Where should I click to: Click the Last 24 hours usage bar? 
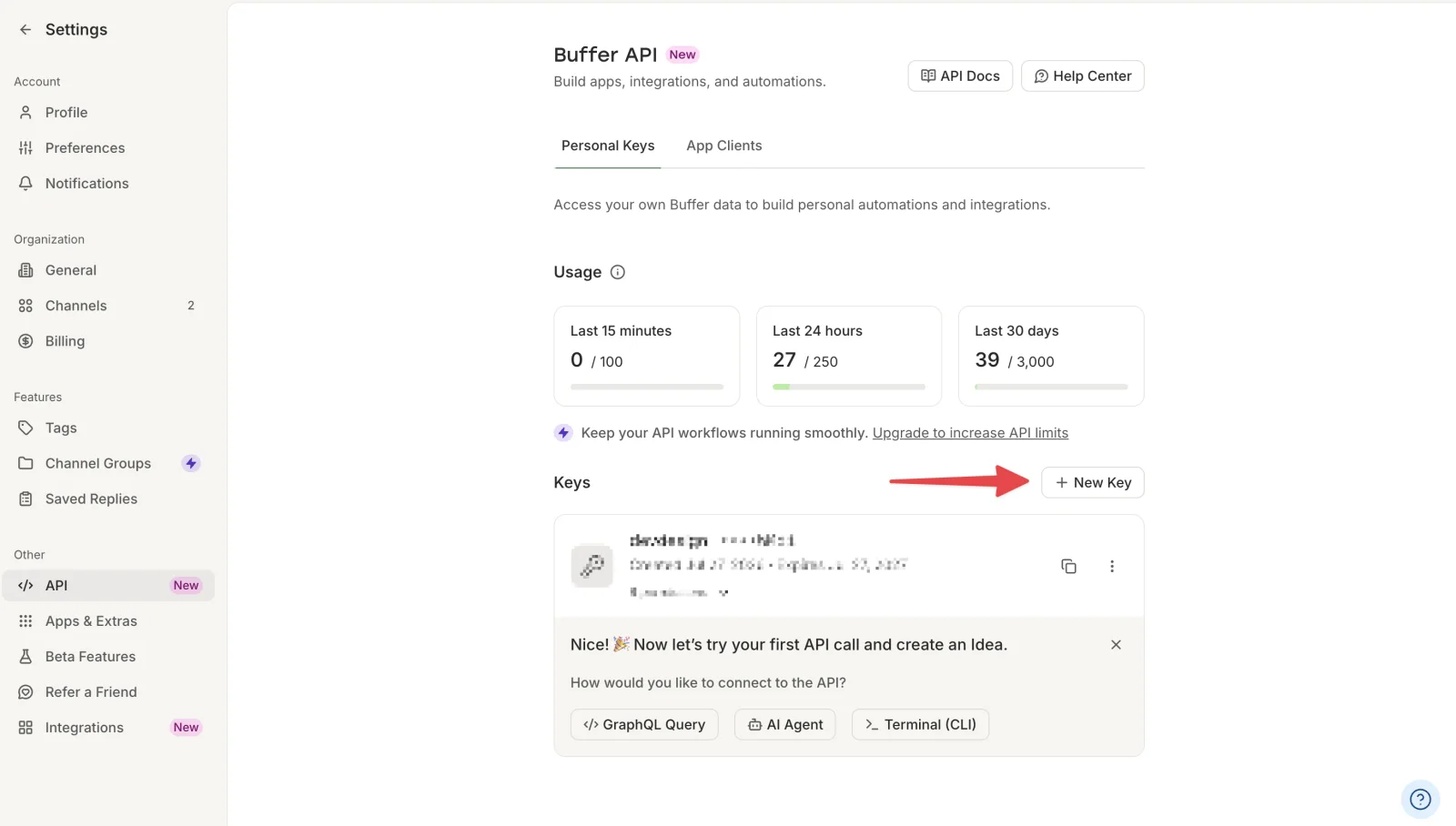click(x=849, y=387)
